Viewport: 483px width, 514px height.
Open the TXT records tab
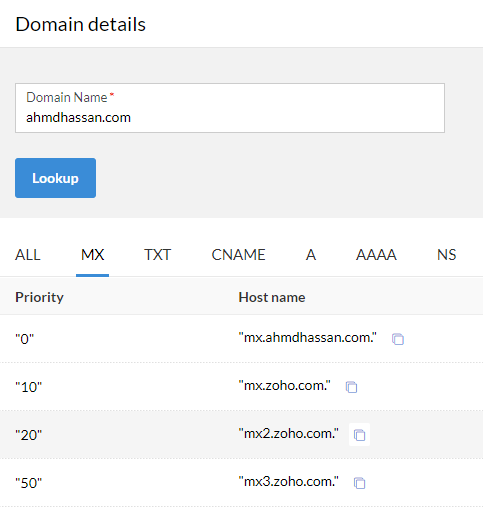click(157, 255)
